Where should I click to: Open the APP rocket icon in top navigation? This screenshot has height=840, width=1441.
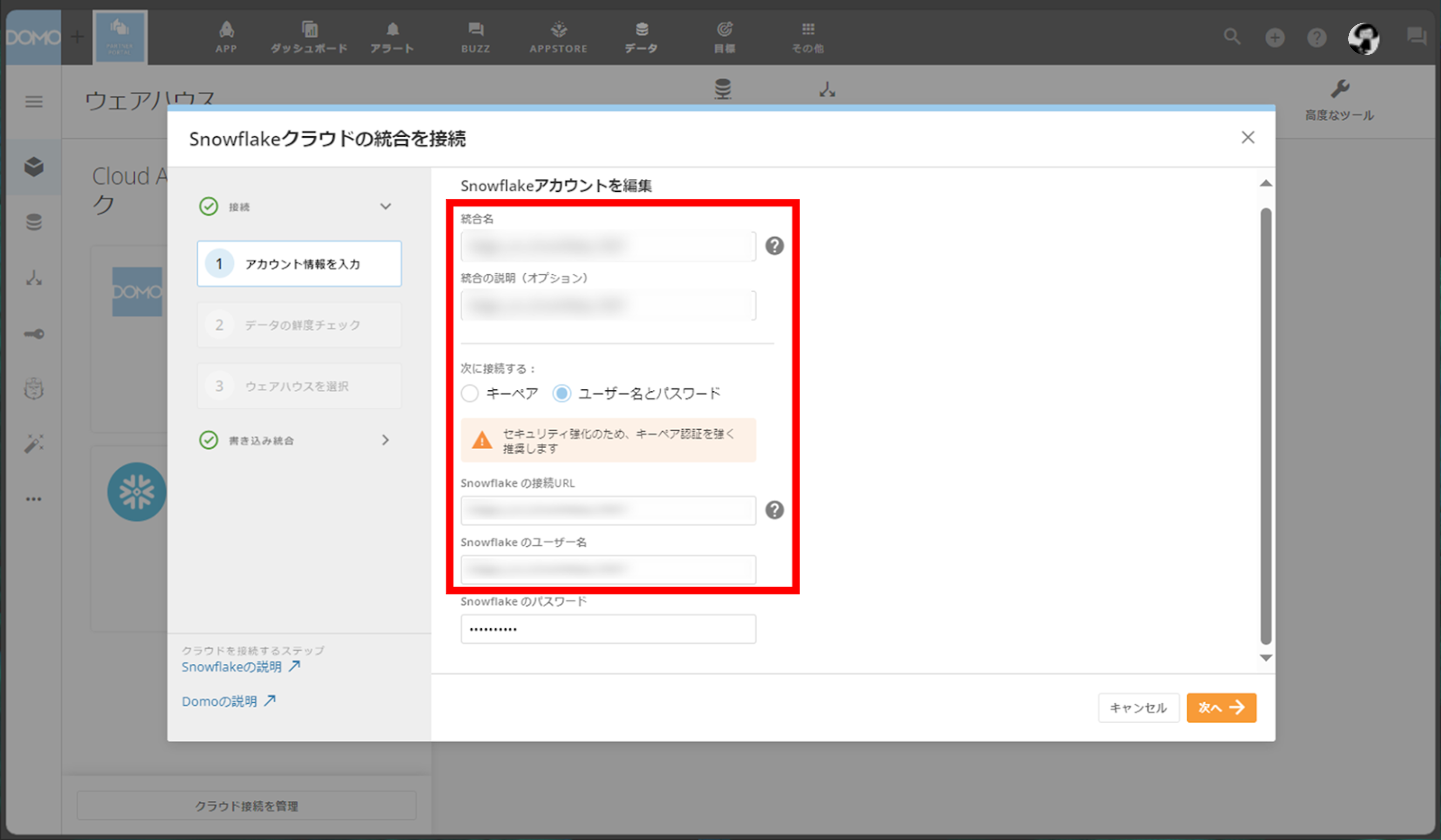[x=226, y=37]
